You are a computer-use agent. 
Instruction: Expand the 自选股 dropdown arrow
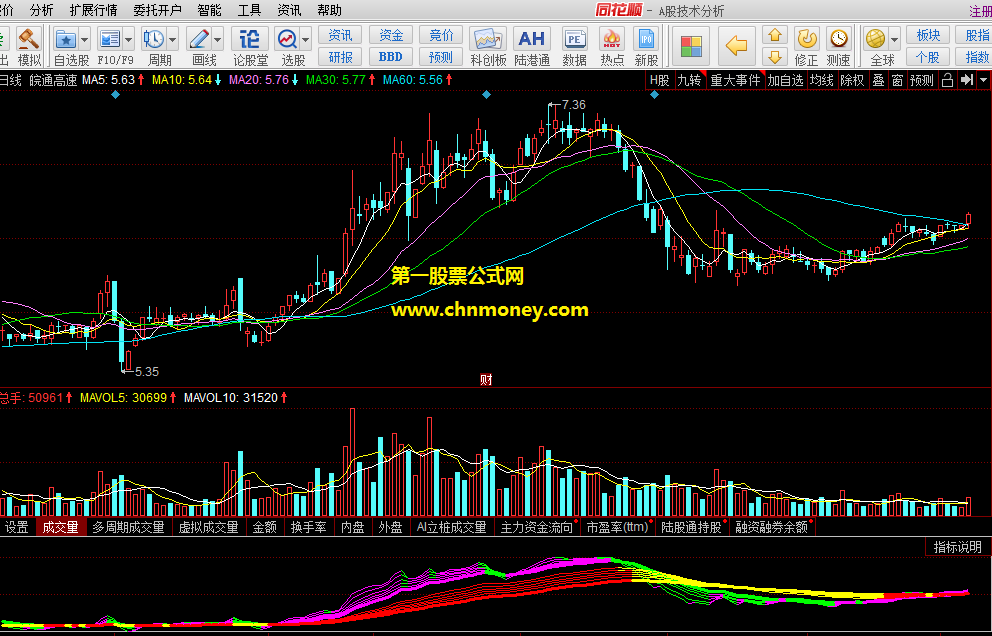click(85, 39)
